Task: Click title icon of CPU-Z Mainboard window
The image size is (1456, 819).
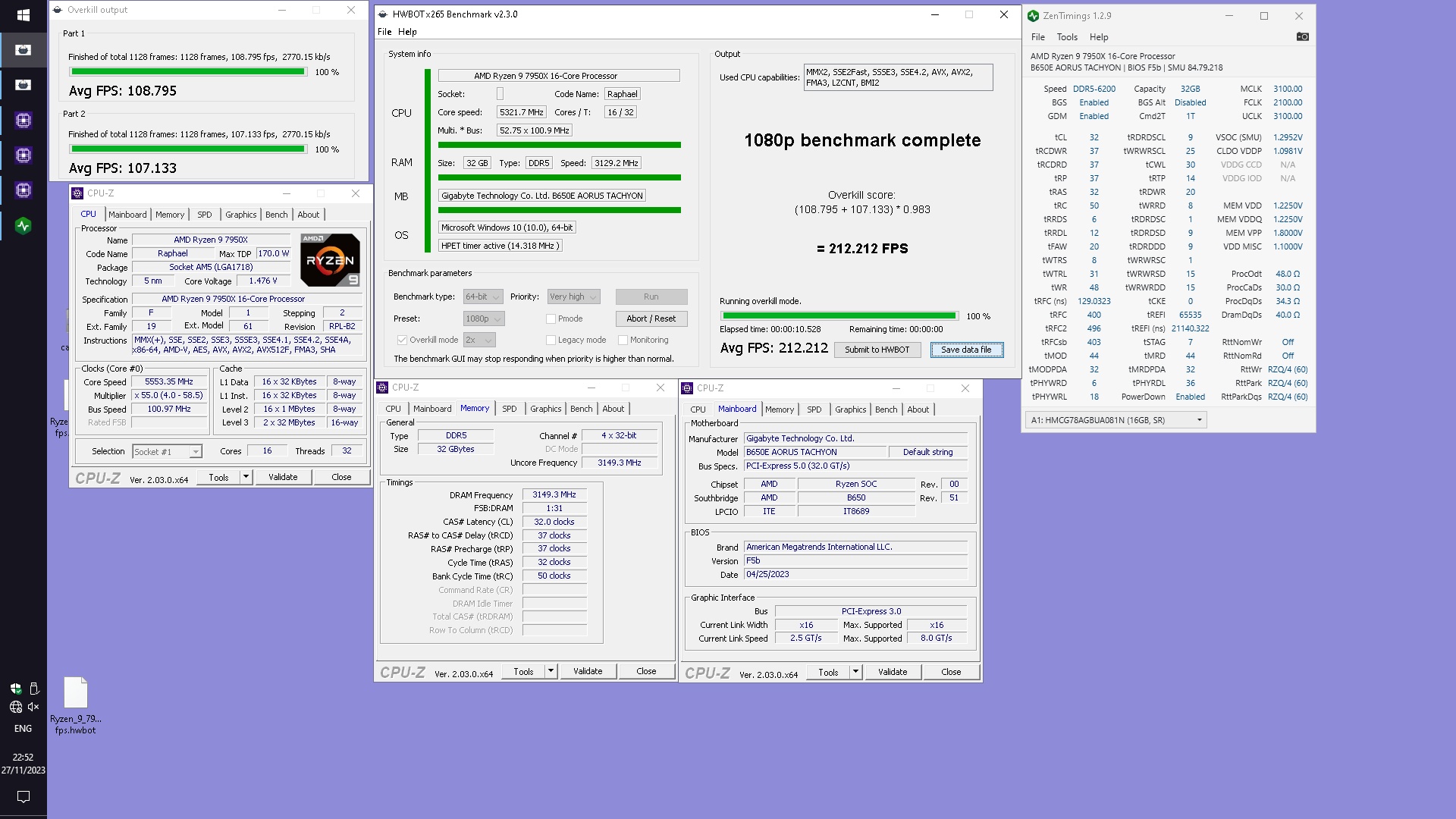Action: [x=687, y=388]
